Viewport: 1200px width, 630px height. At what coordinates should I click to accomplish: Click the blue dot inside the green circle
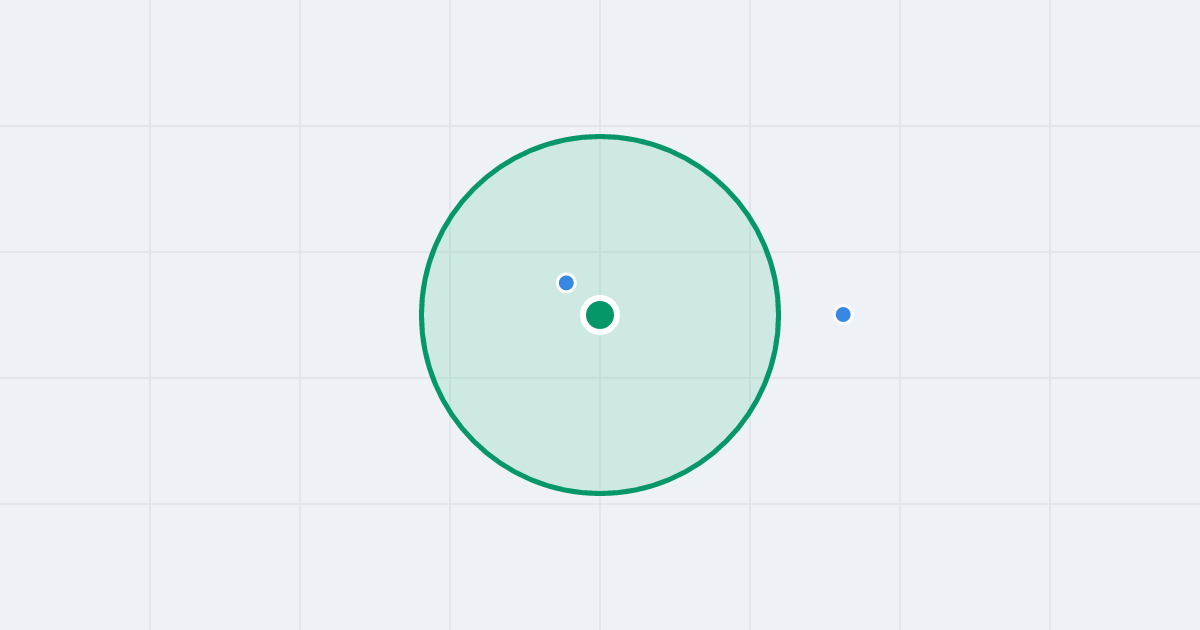(x=566, y=283)
